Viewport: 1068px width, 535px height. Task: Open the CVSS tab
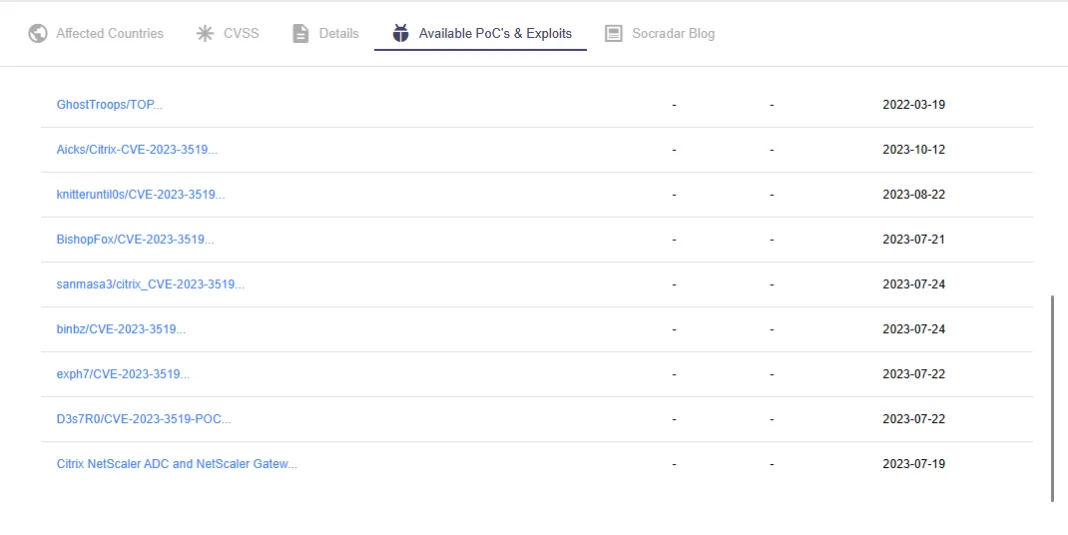pos(227,33)
